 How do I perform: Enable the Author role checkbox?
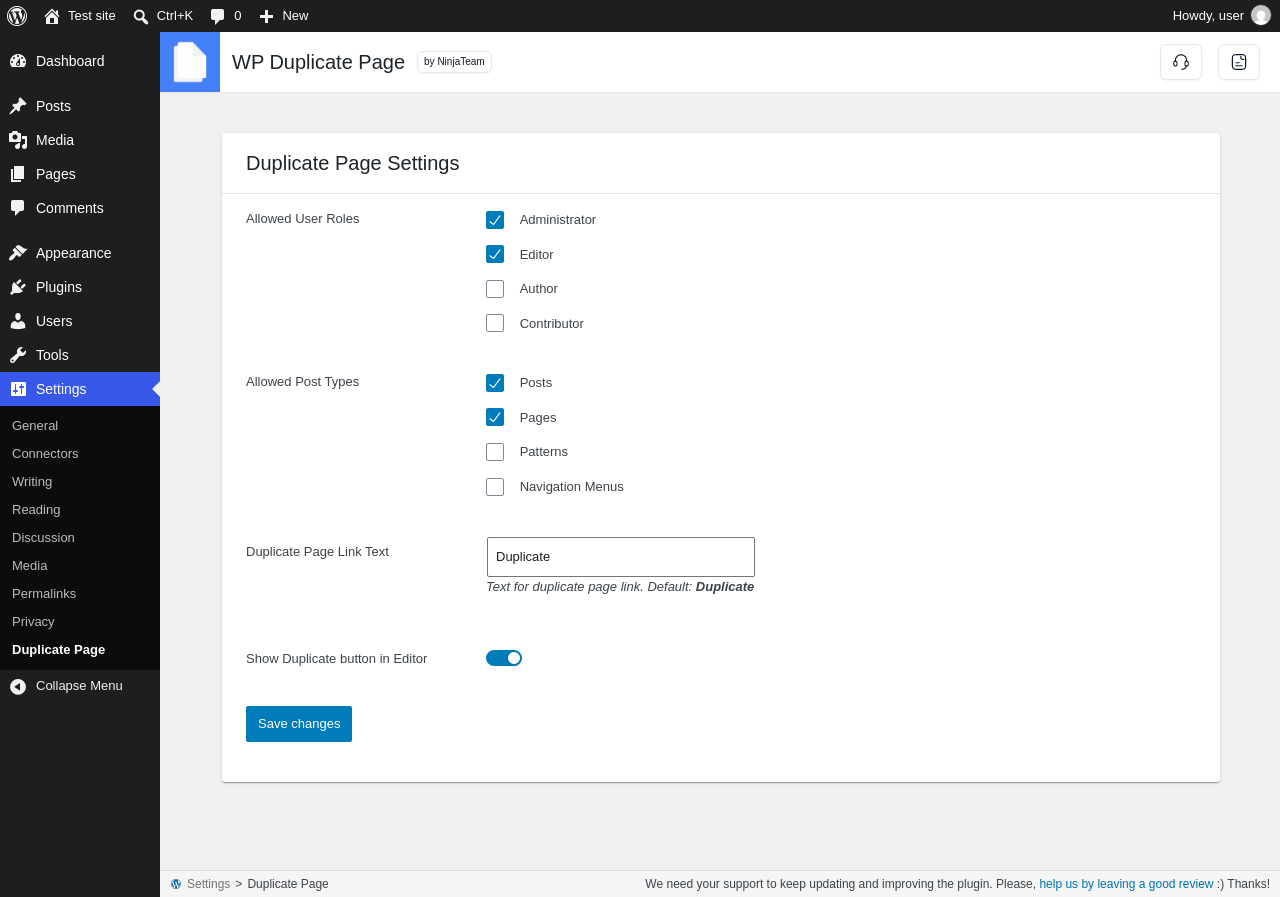[x=495, y=289]
